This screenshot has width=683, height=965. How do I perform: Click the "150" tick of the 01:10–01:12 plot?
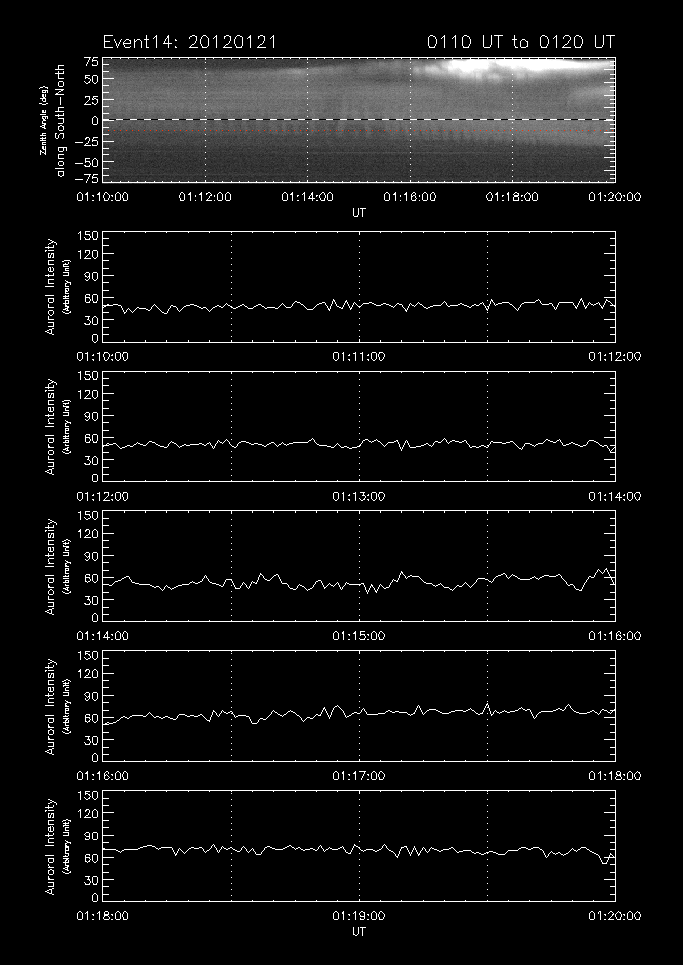(87, 236)
